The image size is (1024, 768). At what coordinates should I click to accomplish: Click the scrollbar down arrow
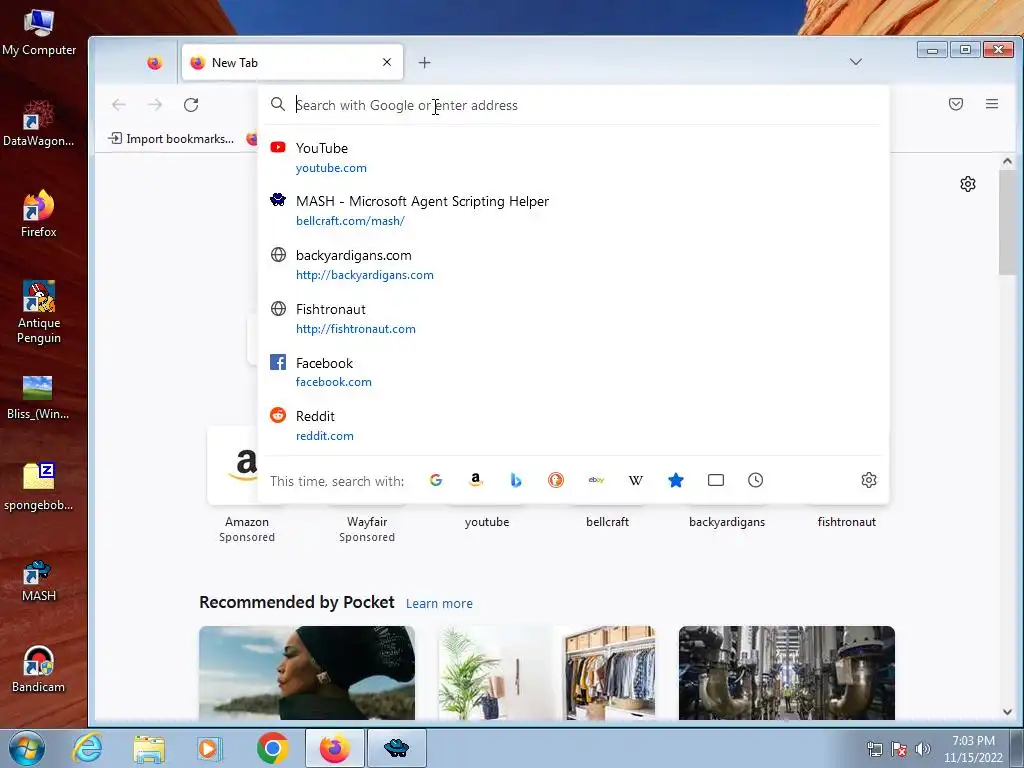(x=1007, y=712)
